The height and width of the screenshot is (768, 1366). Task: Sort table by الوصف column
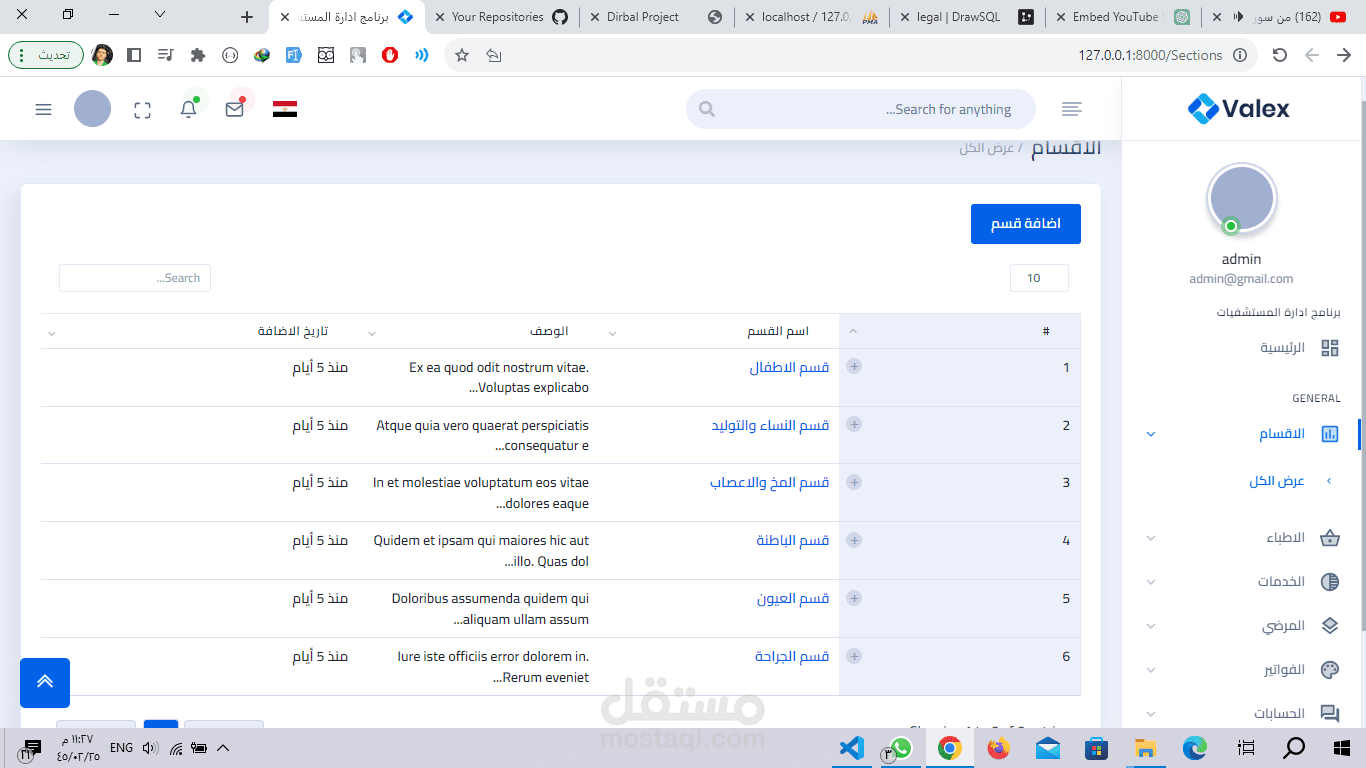click(x=479, y=331)
